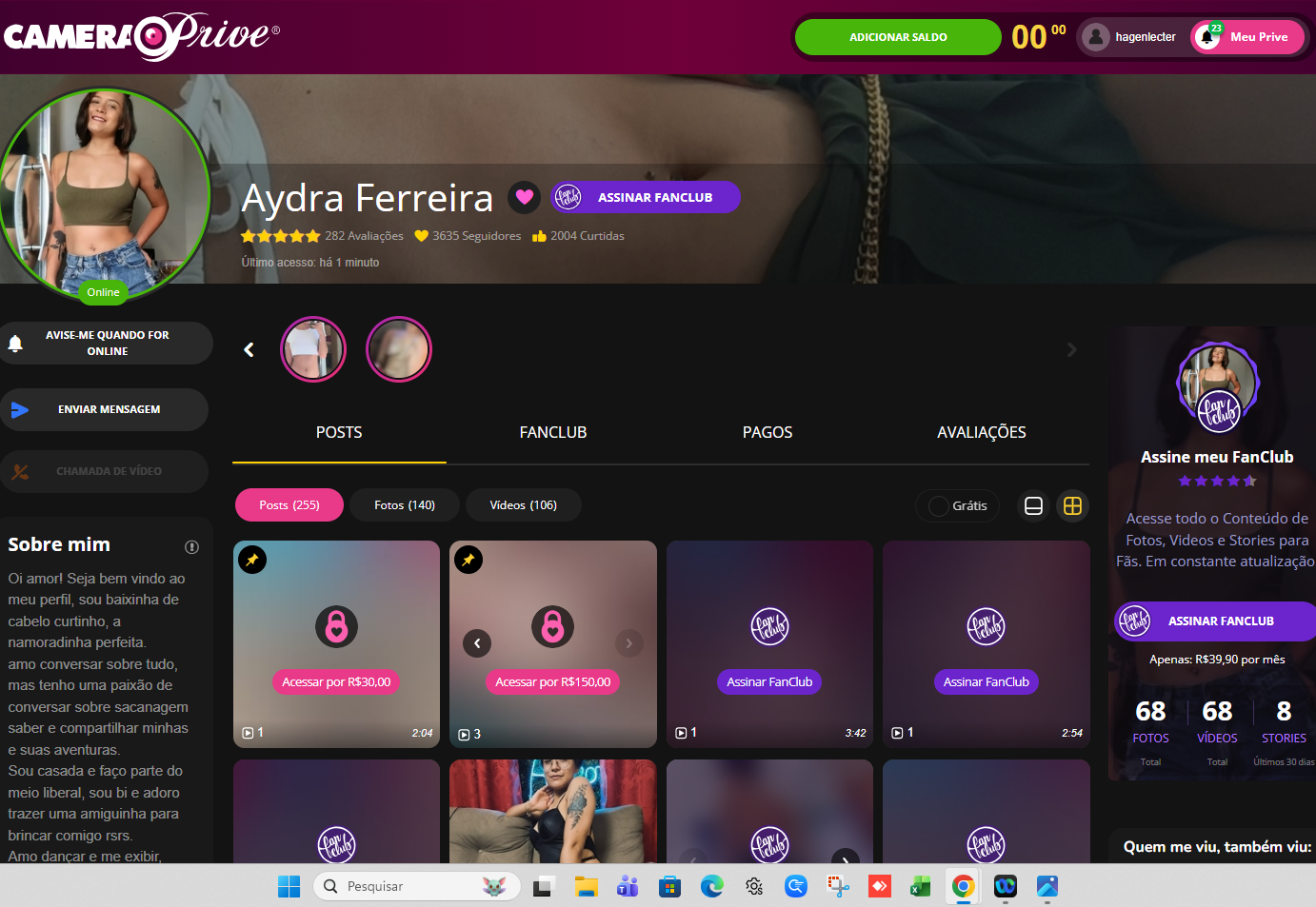This screenshot has height=907, width=1316.
Task: Click the CameraPrive logo
Action: pos(142,36)
